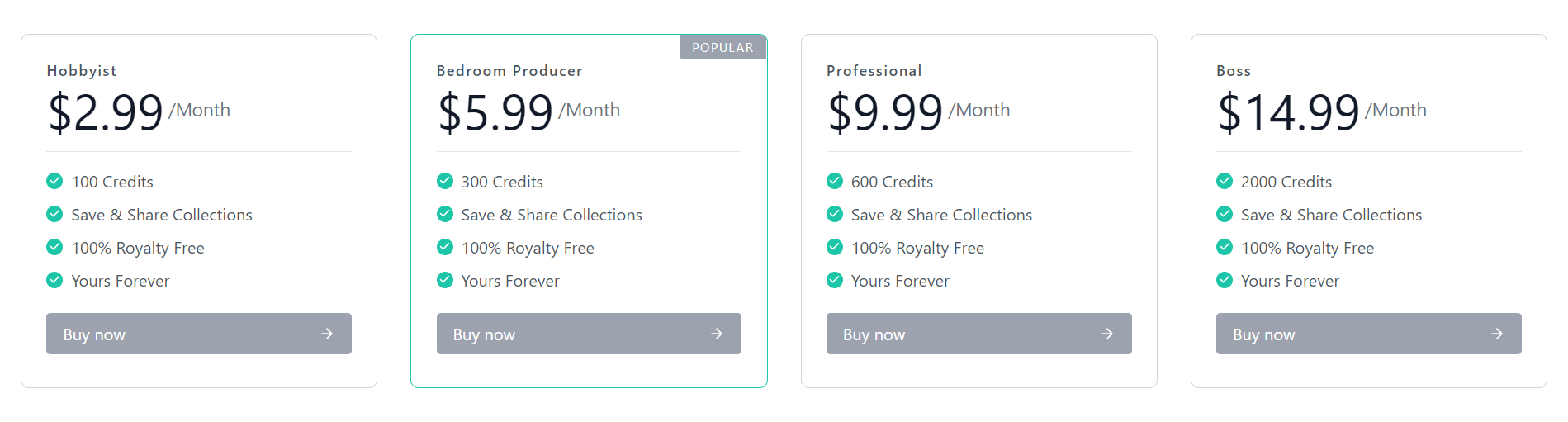Screen dimensions: 1568x422
Task: Click the $14.99 Boss price
Action: coord(1288,112)
